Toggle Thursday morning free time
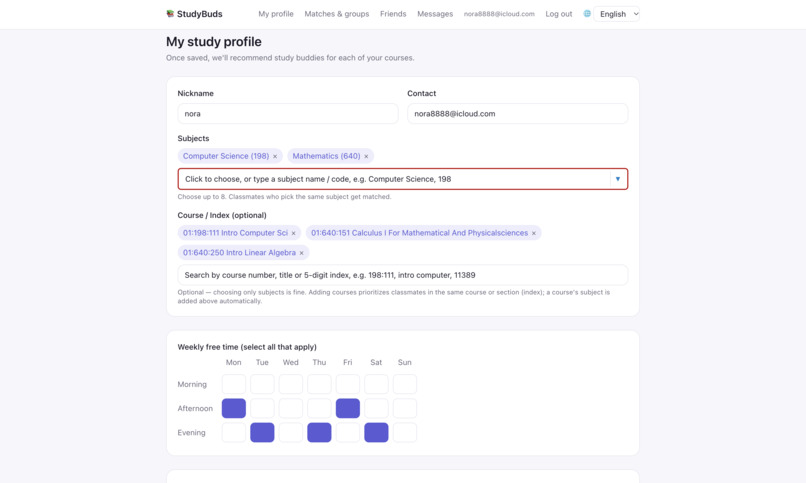The height and width of the screenshot is (483, 806). (x=319, y=384)
